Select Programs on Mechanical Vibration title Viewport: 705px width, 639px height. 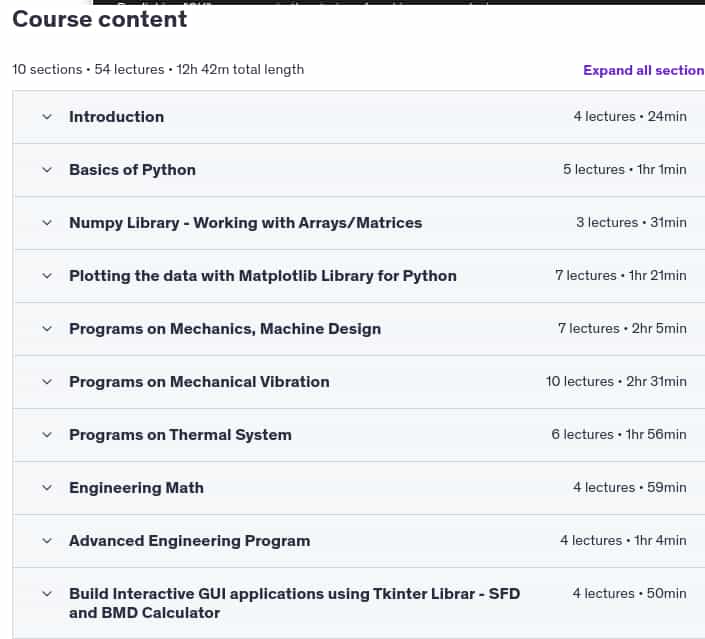tap(199, 382)
